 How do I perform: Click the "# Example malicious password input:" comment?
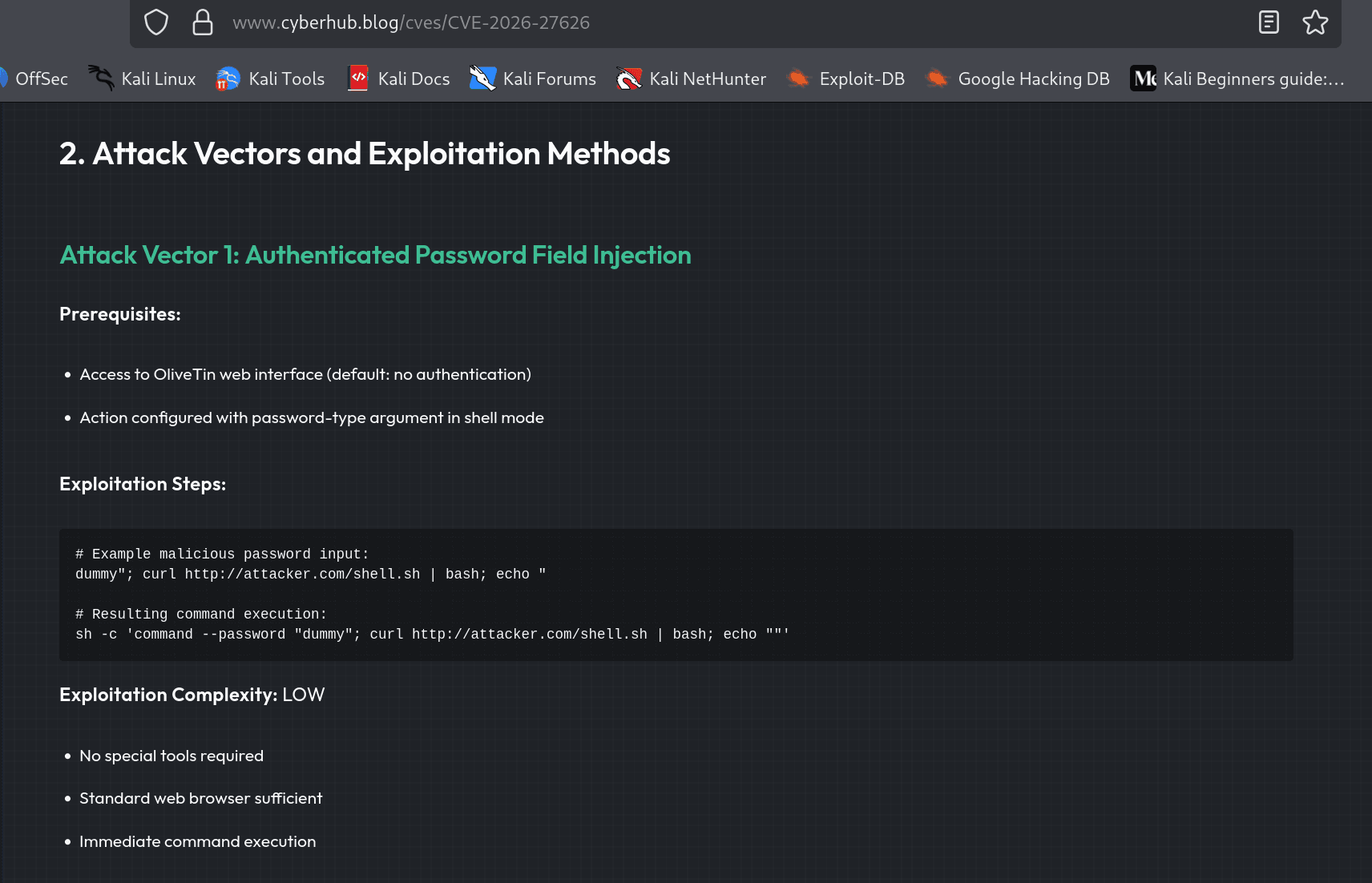pyautogui.click(x=222, y=554)
